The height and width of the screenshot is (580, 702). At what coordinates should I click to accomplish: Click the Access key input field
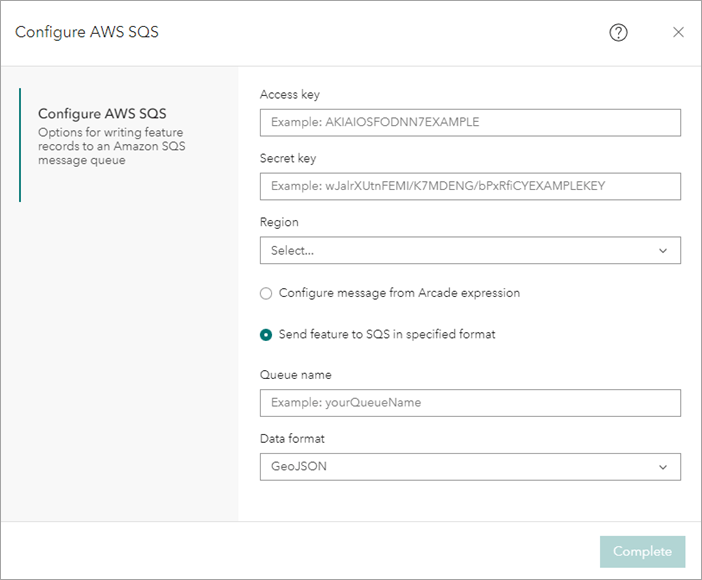point(470,122)
